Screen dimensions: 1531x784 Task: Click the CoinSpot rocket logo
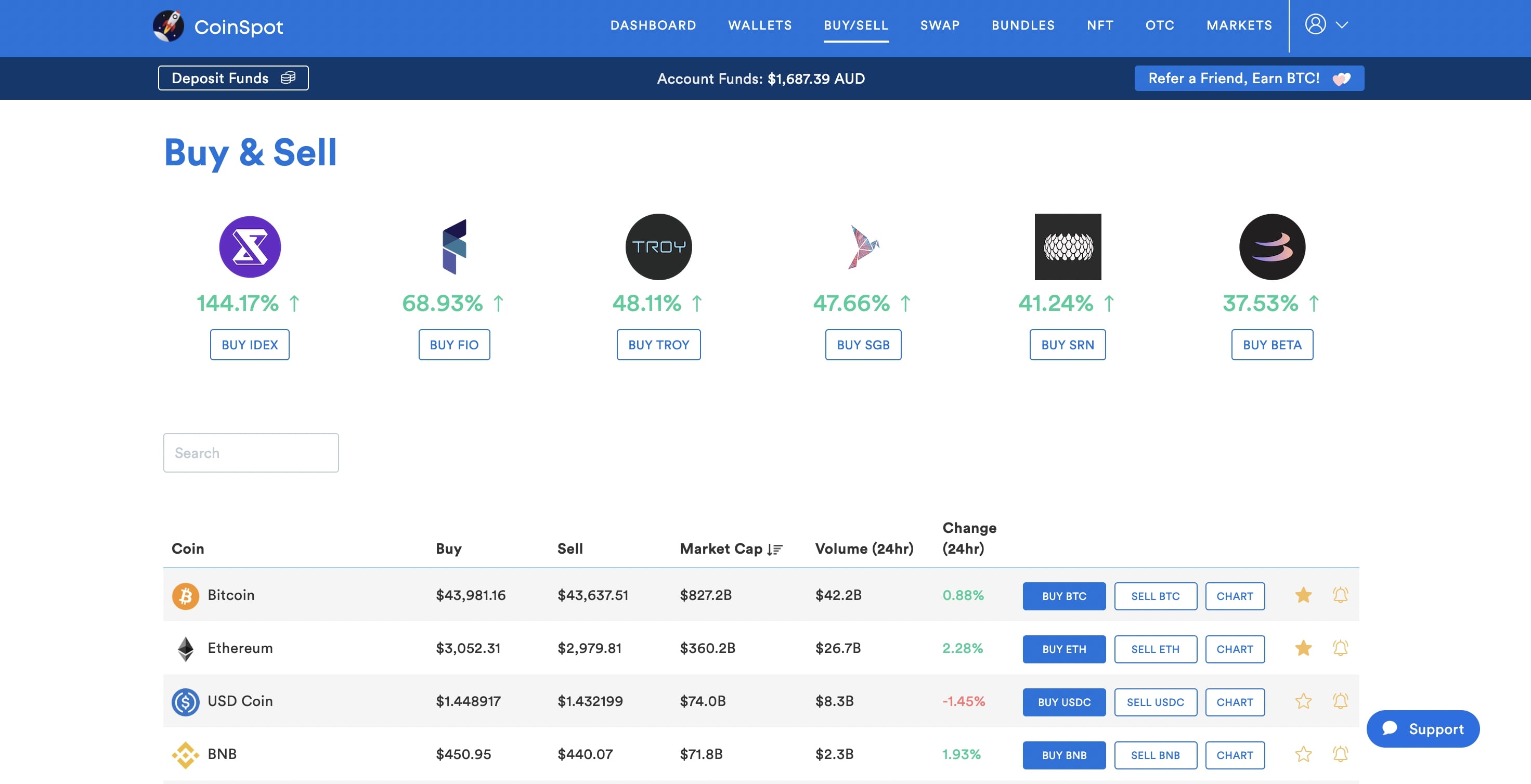point(168,25)
